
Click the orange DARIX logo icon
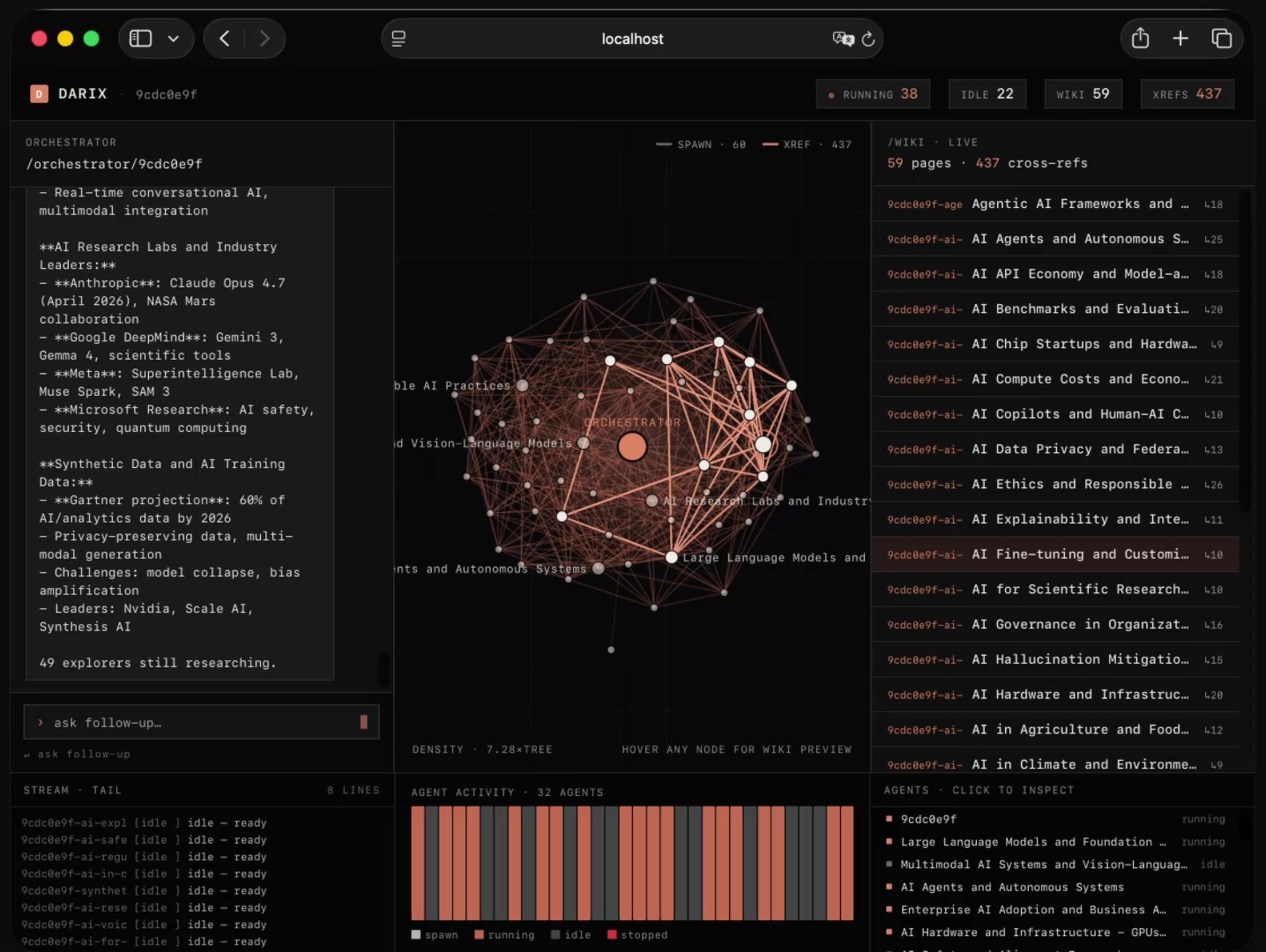[39, 94]
